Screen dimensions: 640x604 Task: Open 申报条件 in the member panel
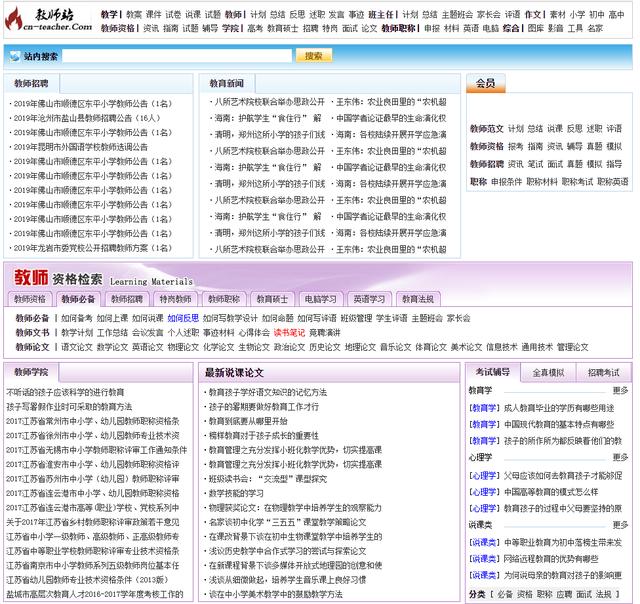pyautogui.click(x=507, y=182)
